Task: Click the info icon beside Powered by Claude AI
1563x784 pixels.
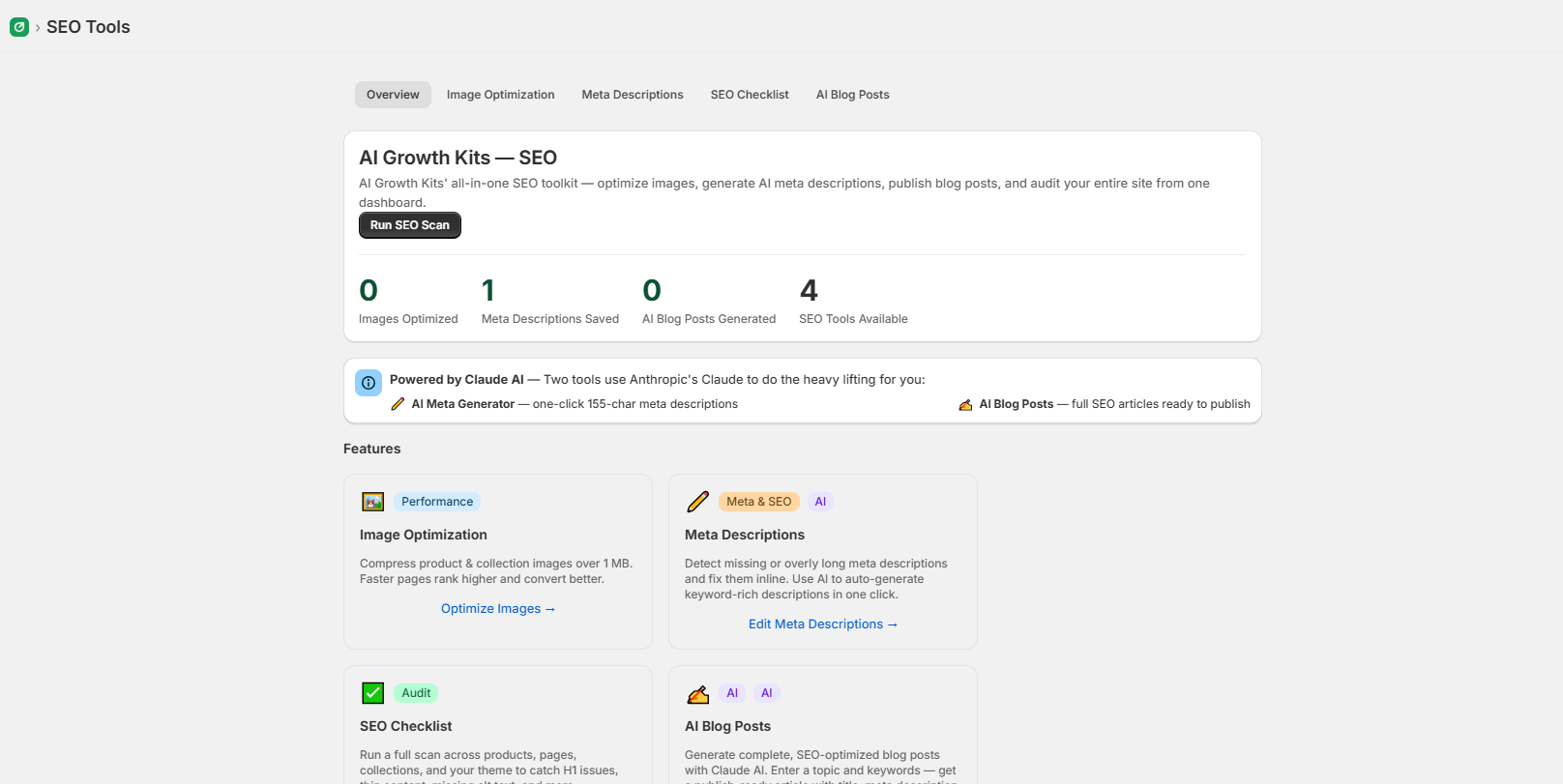Action: coord(369,383)
